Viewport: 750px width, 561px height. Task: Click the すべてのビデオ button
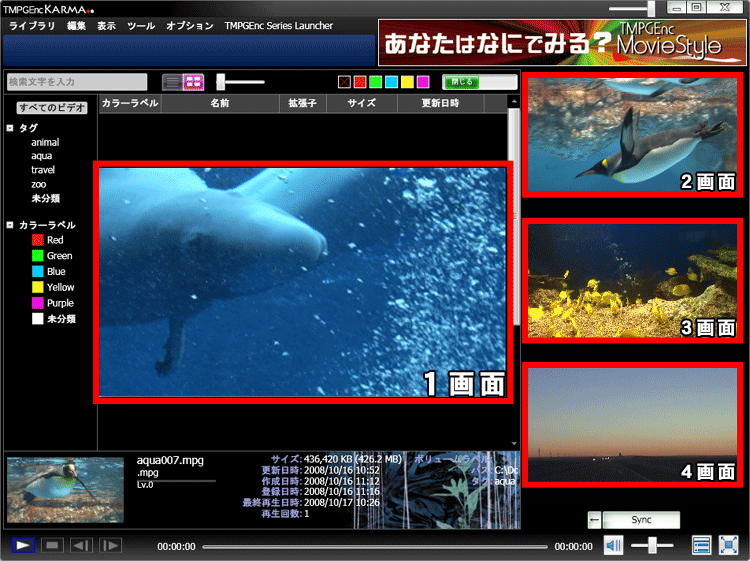tap(52, 107)
